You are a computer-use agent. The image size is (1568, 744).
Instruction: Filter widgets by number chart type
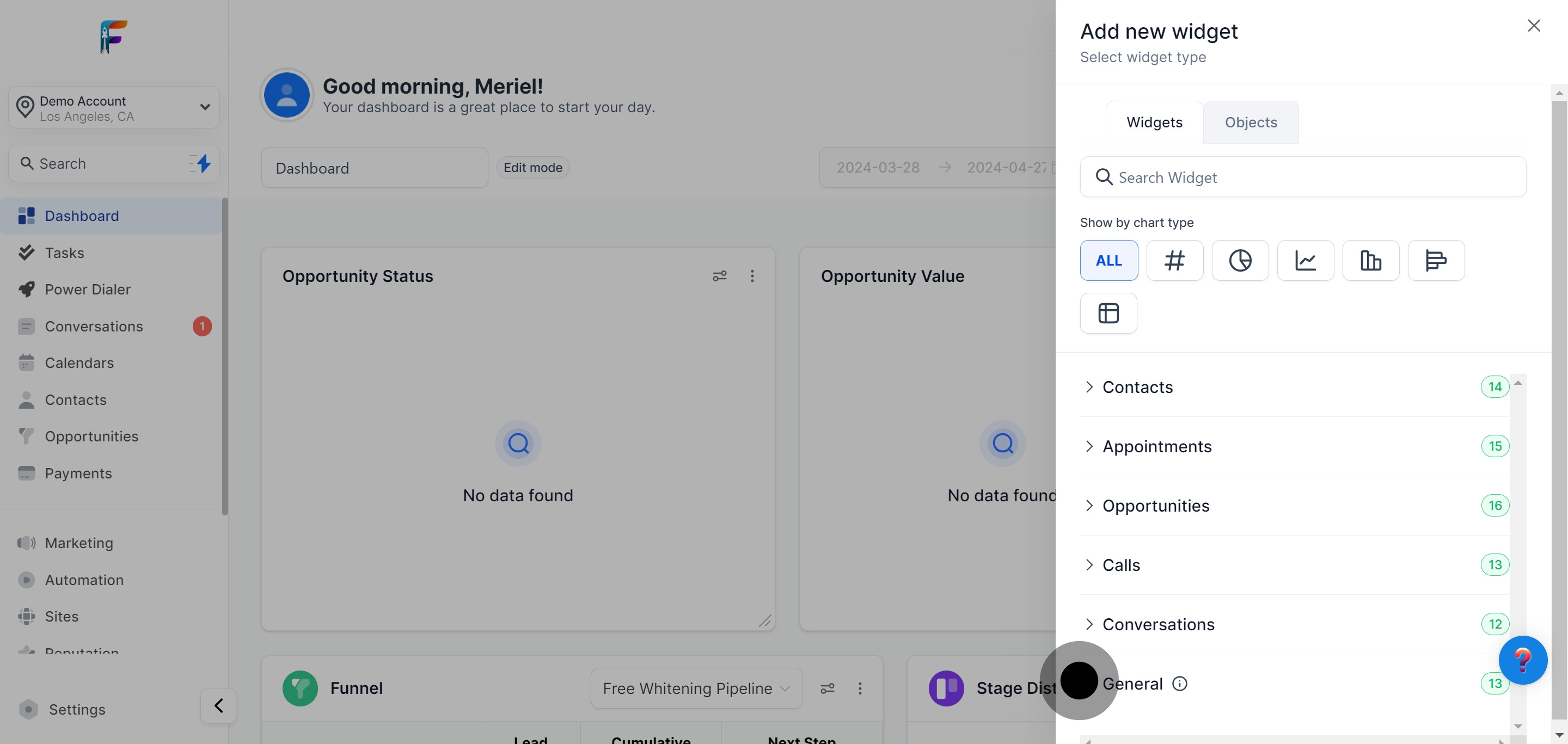click(1174, 260)
